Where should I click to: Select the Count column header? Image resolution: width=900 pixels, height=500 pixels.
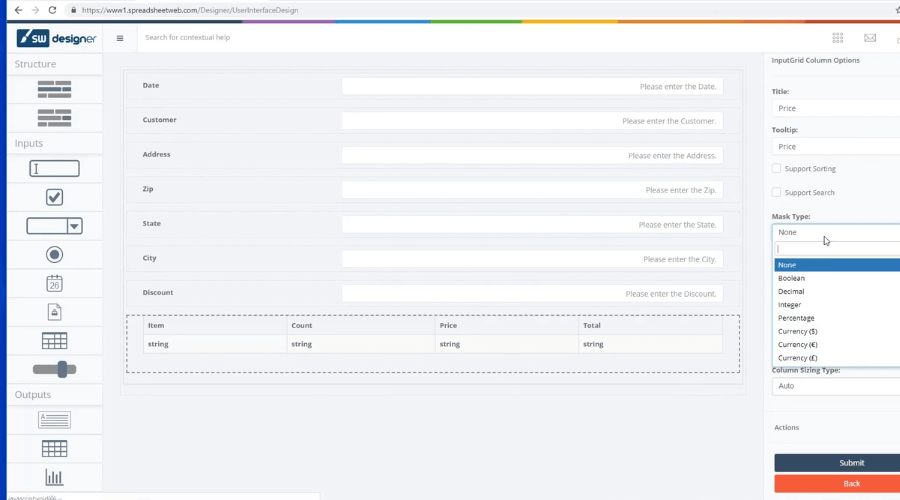click(x=361, y=325)
